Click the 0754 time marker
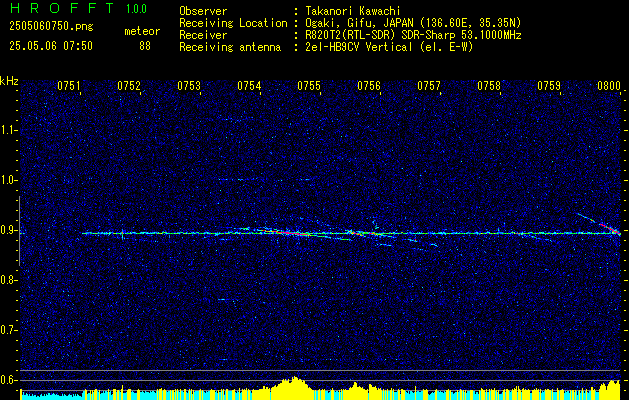The width and height of the screenshot is (629, 400). (249, 85)
